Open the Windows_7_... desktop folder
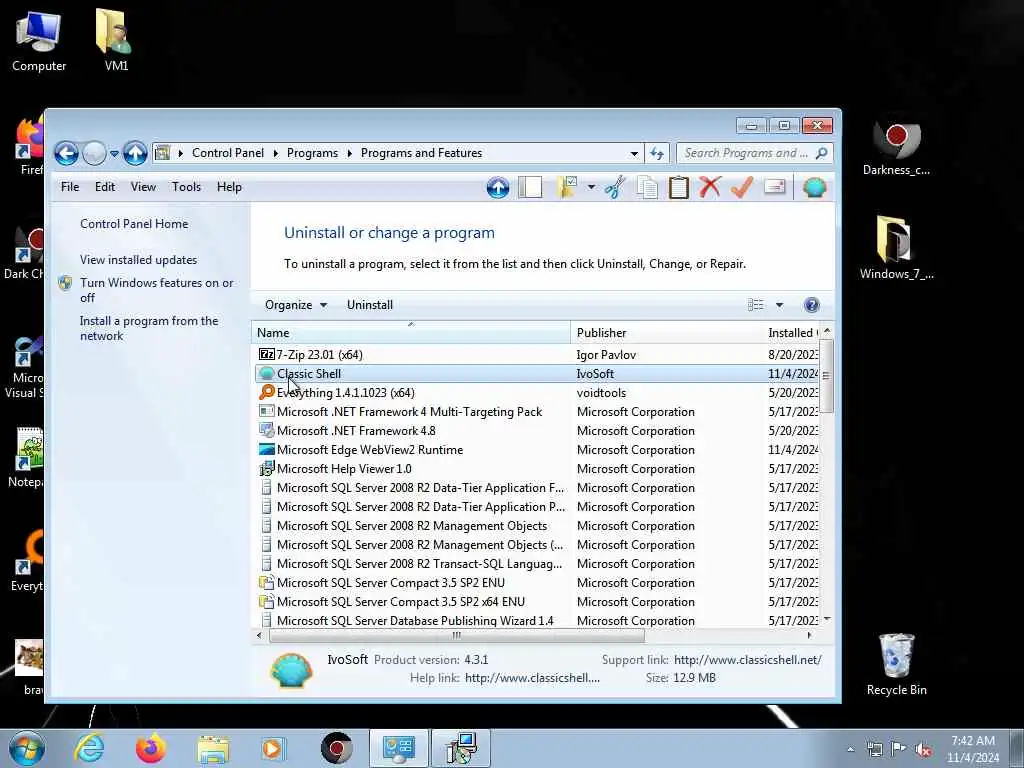Screen dimensions: 1024x768 point(896,248)
